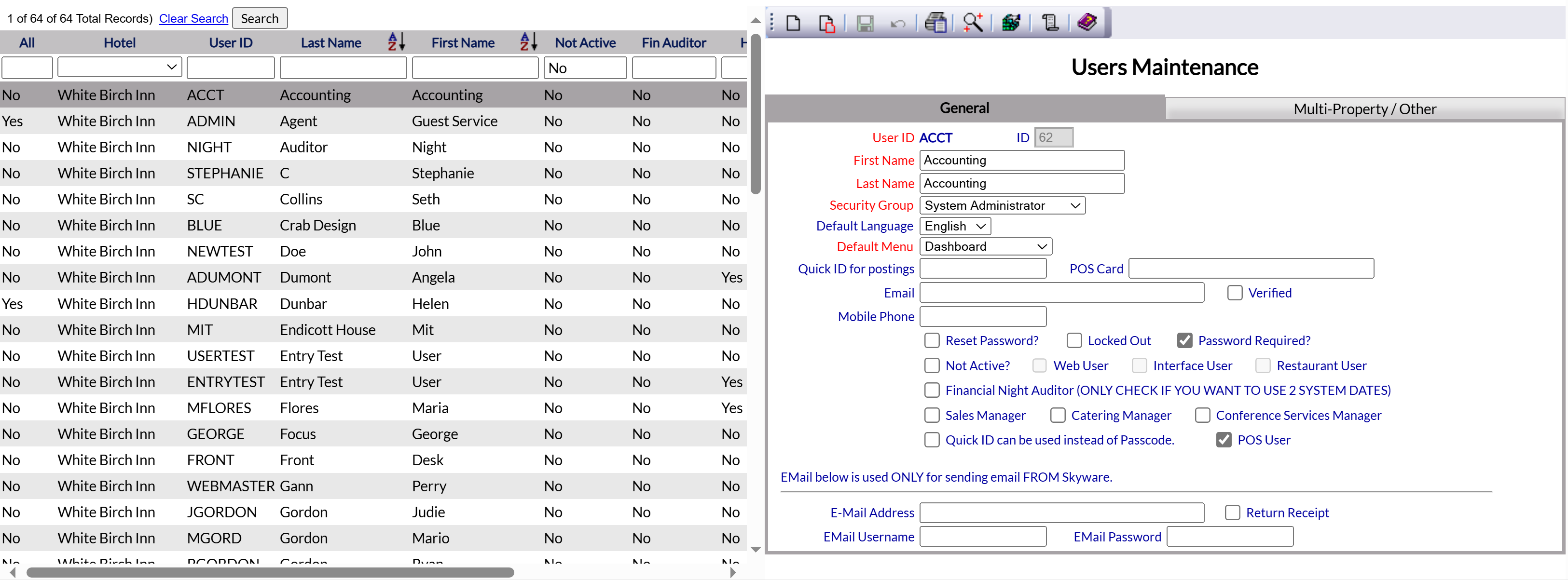Check the Not Active? checkbox

point(932,365)
